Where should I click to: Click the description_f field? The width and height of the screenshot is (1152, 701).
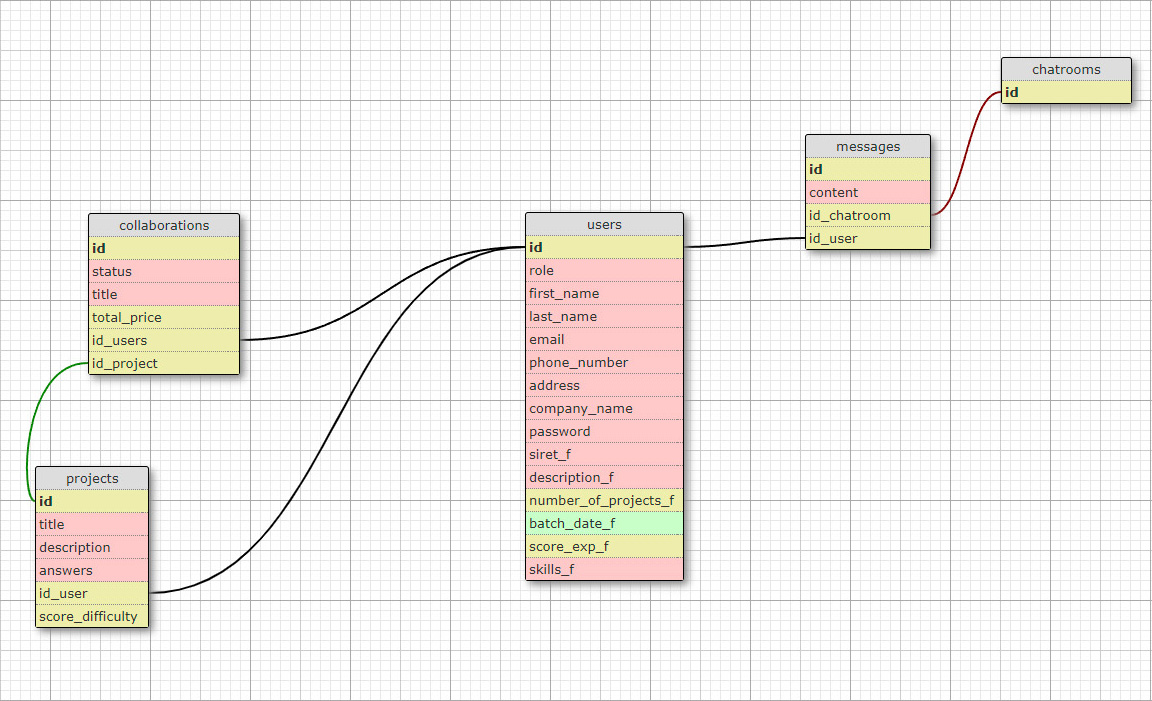(605, 477)
